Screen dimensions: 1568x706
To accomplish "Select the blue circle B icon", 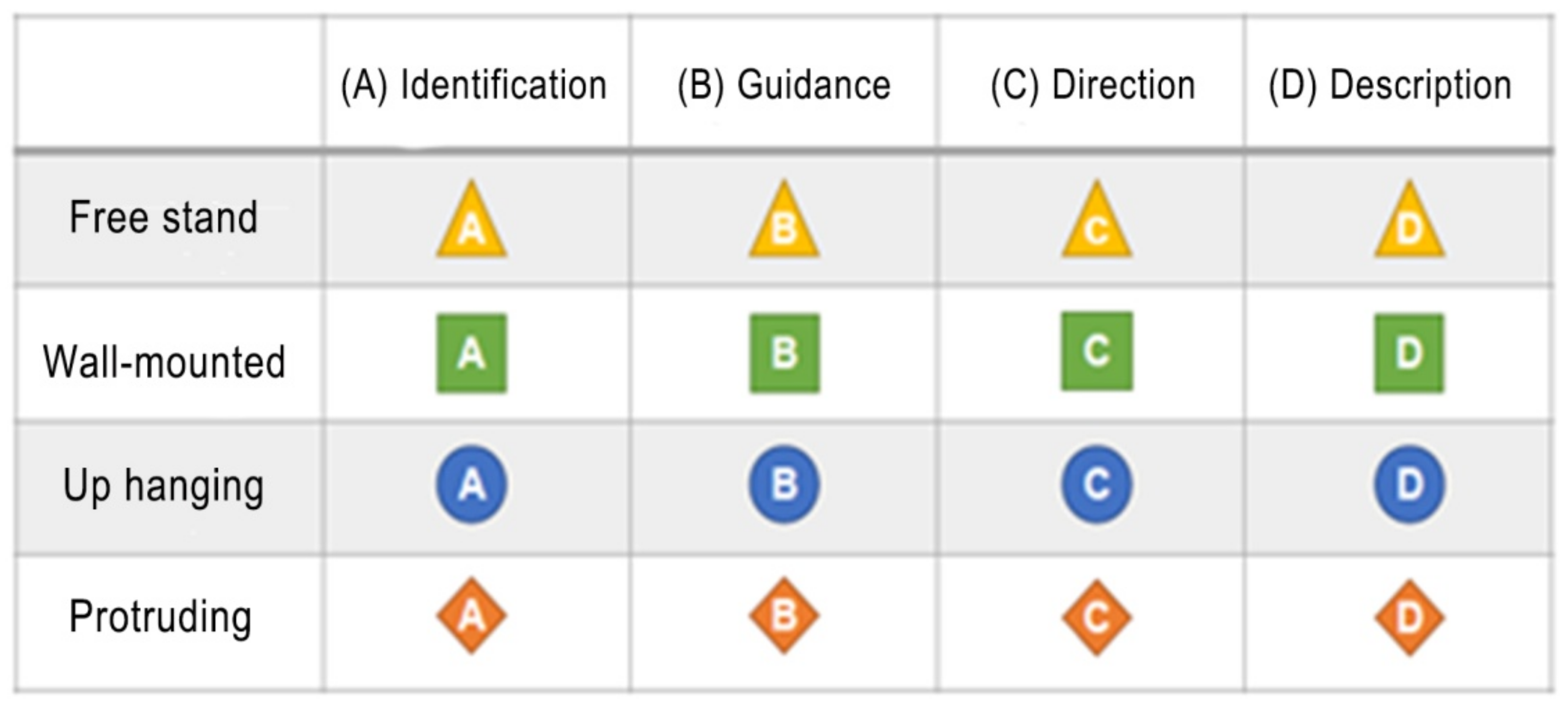I will pos(785,485).
